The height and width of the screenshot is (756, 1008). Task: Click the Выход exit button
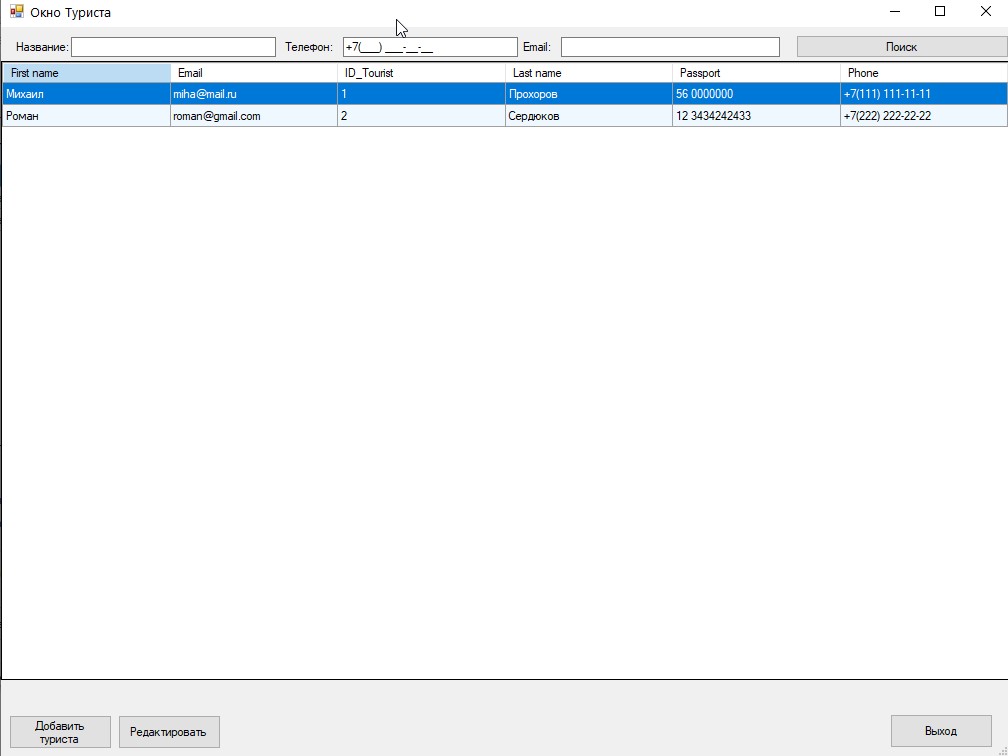tap(941, 732)
